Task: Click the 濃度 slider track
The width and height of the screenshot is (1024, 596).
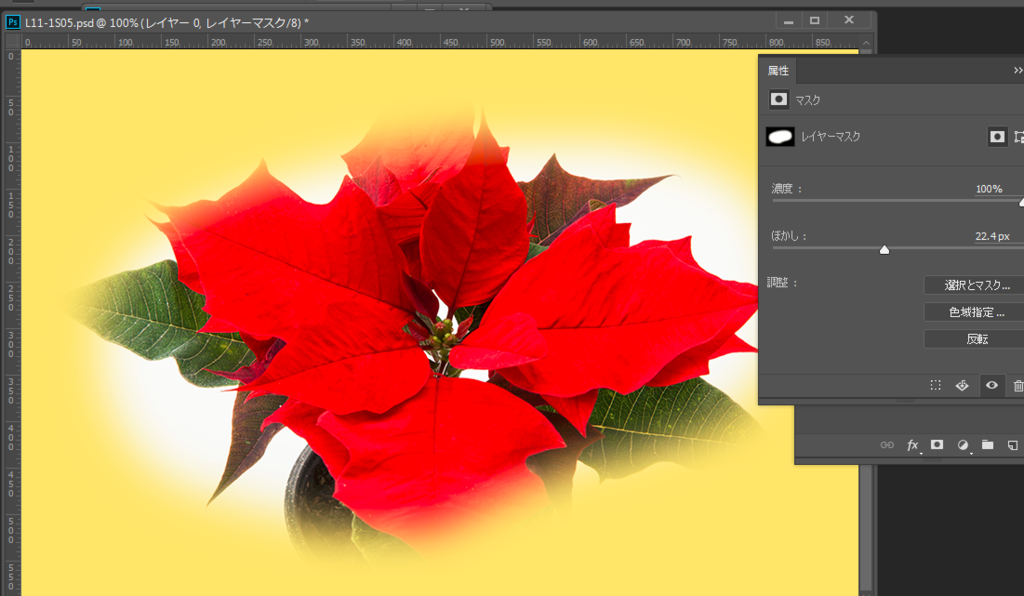Action: click(x=897, y=201)
